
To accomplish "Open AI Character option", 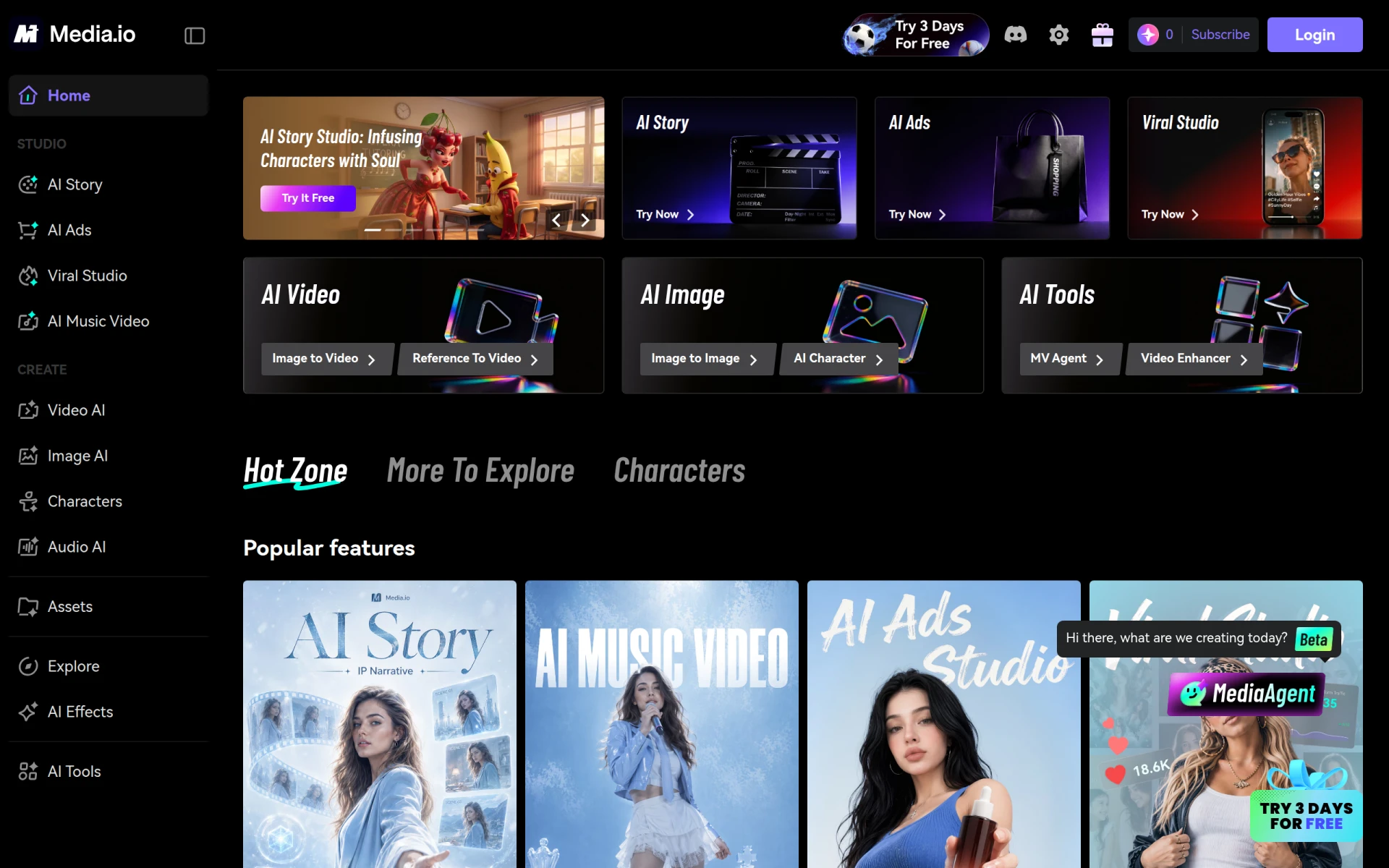I will coord(839,359).
